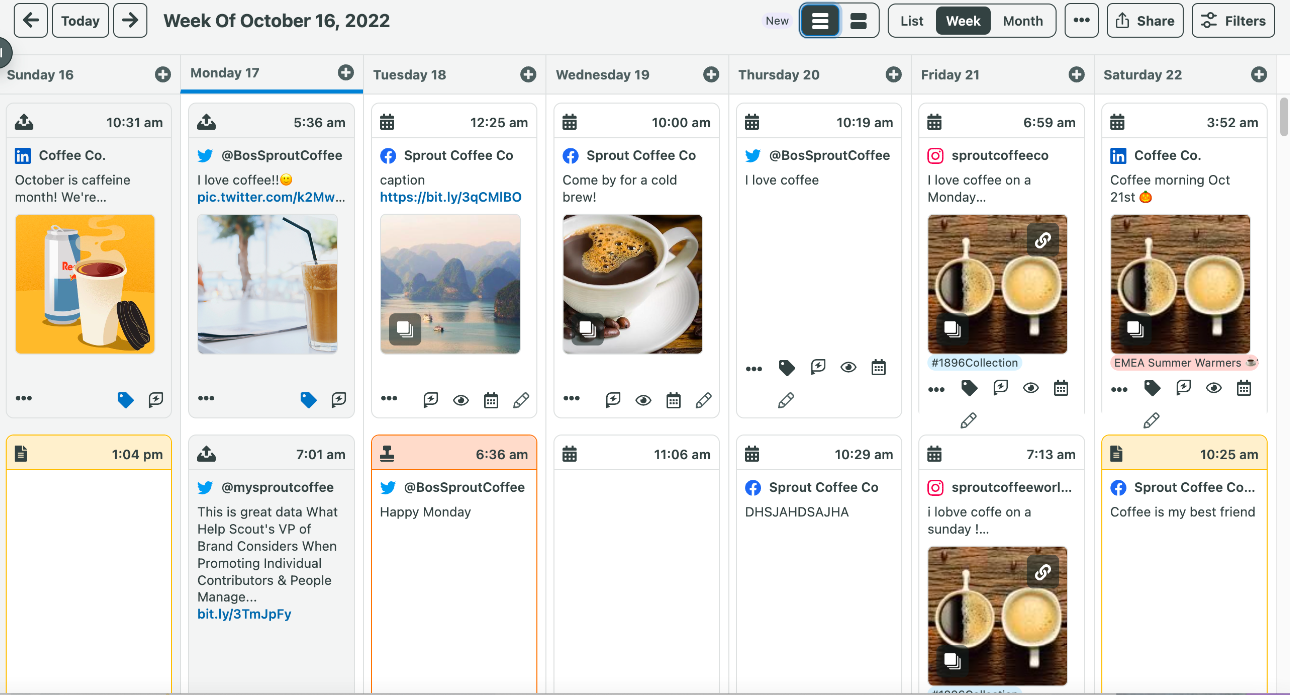
Task: Switch to Month view
Action: (1023, 21)
